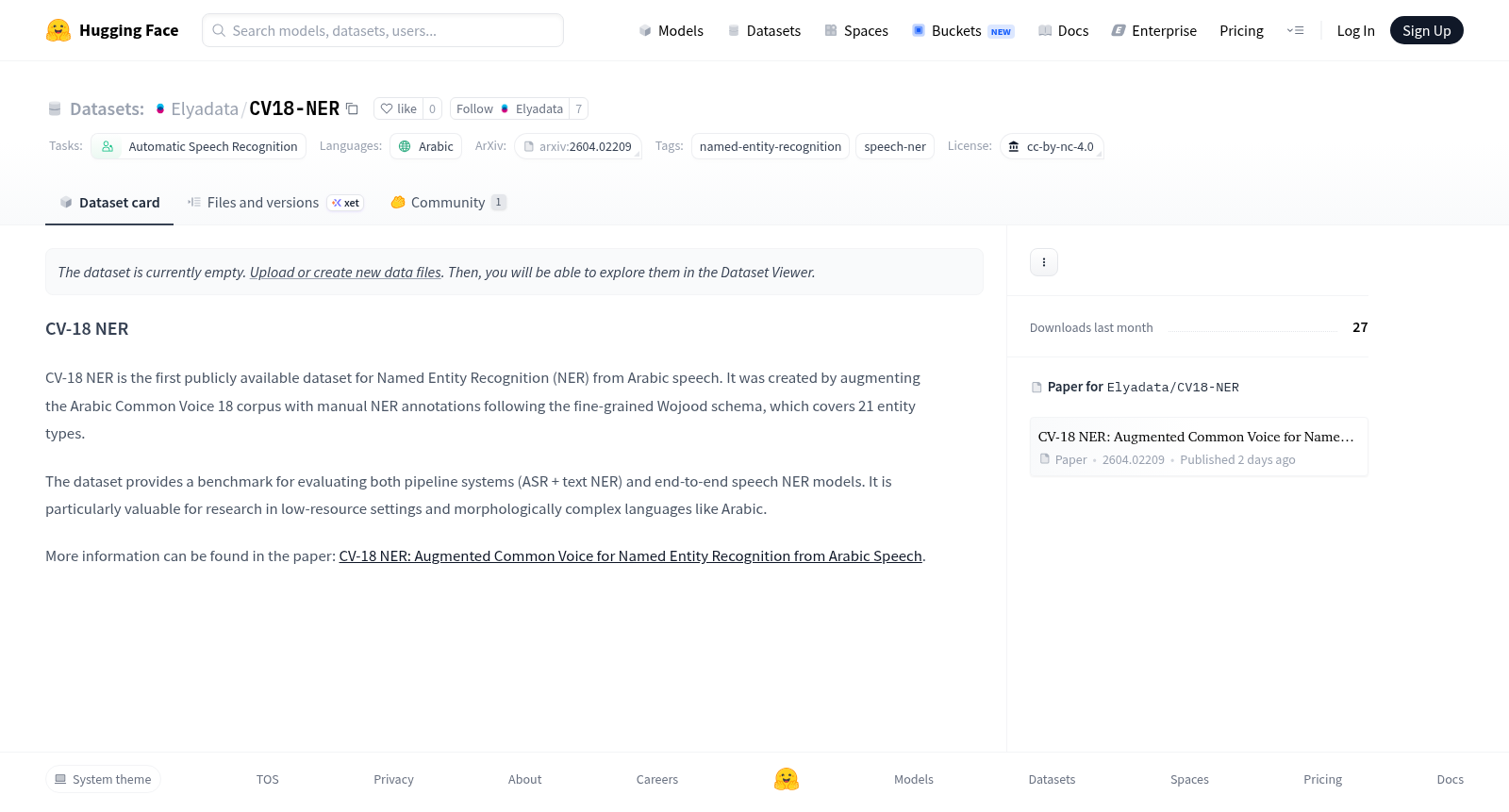Open TOS link in footer

click(268, 779)
